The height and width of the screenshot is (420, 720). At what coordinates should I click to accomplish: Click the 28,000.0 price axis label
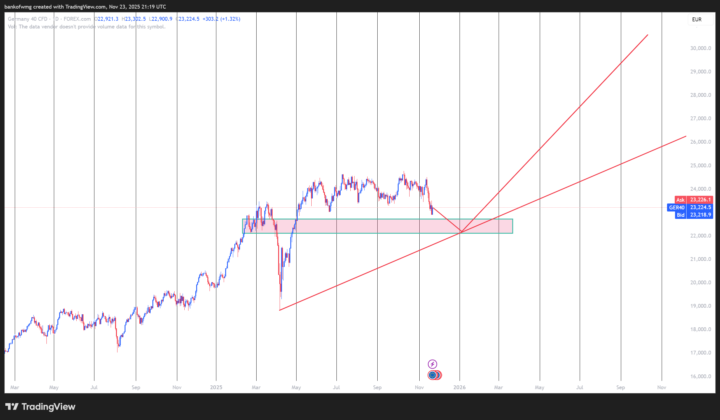(x=701, y=95)
